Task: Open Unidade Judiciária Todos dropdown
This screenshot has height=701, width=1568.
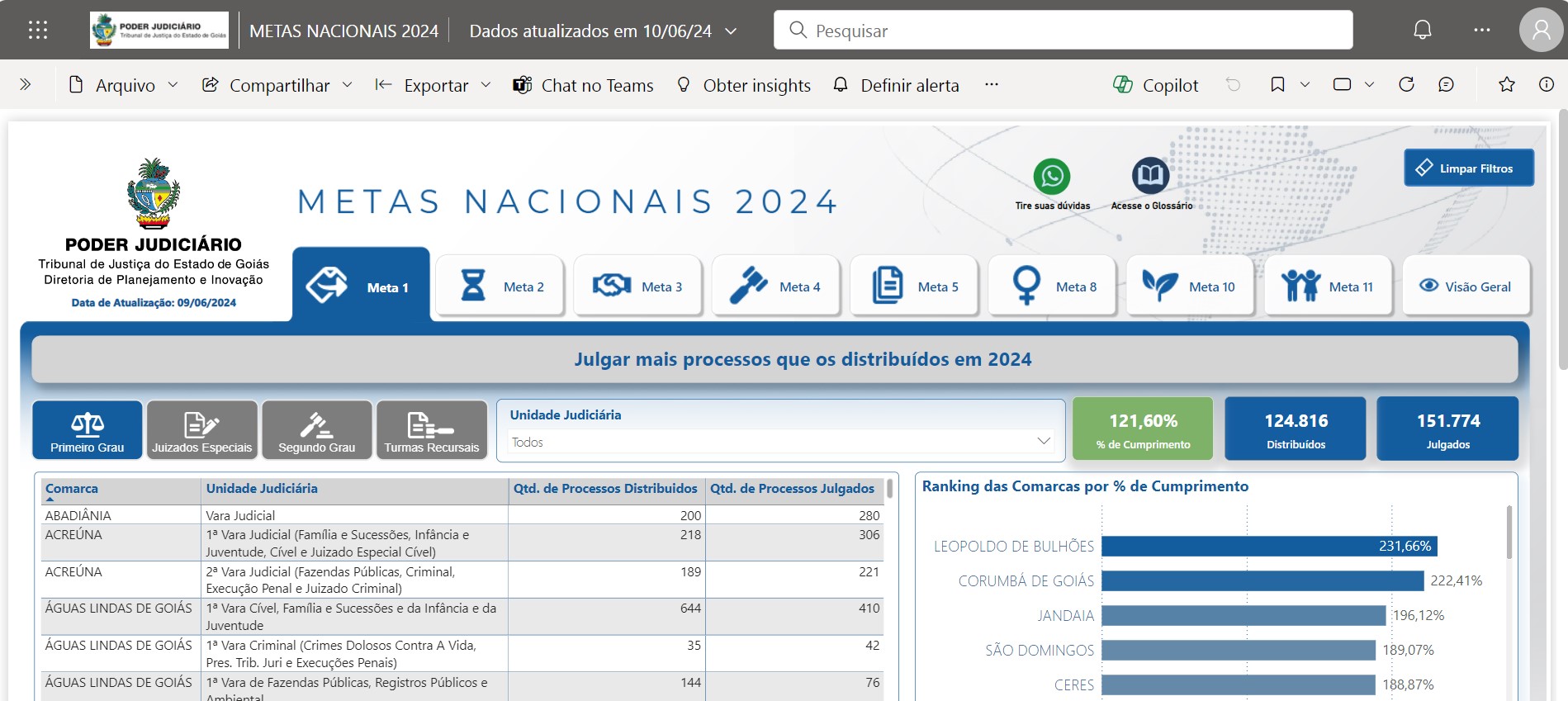Action: [x=781, y=442]
